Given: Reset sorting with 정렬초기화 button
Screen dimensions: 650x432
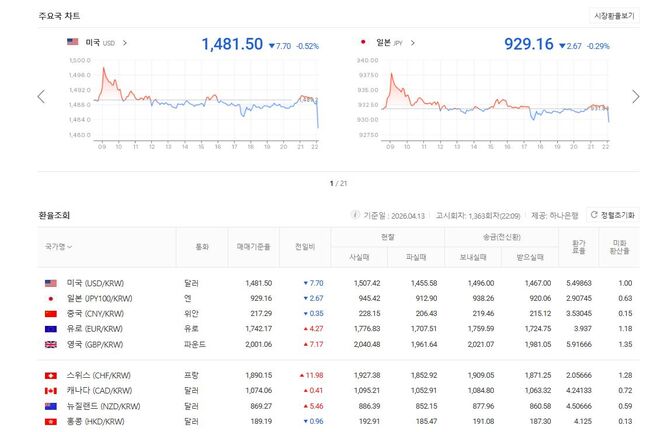Looking at the screenshot, I should pyautogui.click(x=612, y=215).
